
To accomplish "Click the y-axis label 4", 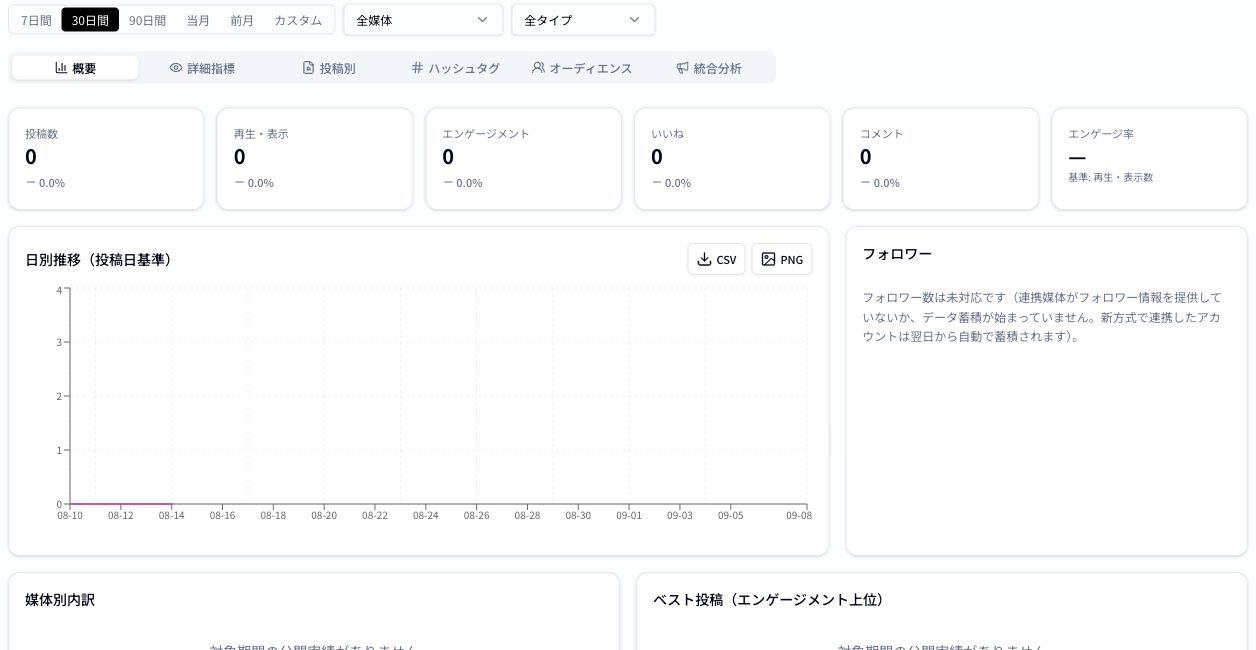I will pos(59,290).
